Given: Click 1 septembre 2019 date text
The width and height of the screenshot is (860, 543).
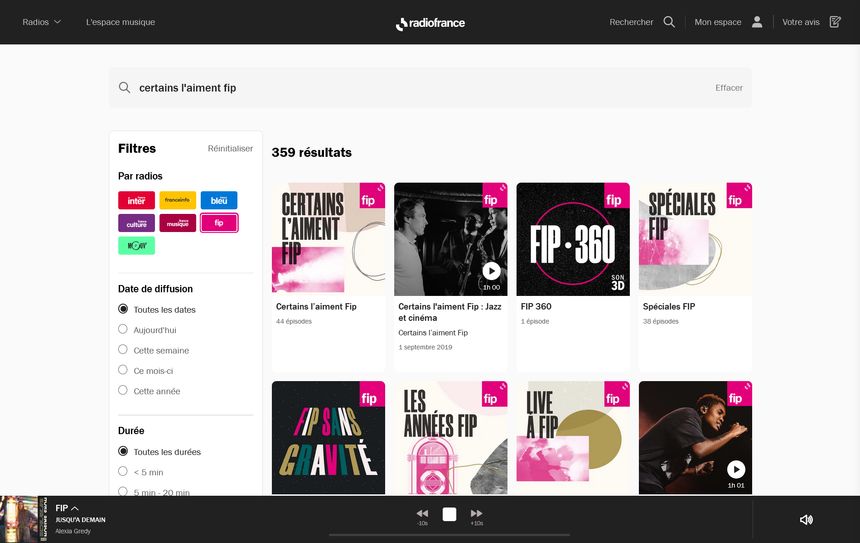Looking at the screenshot, I should click(x=425, y=347).
